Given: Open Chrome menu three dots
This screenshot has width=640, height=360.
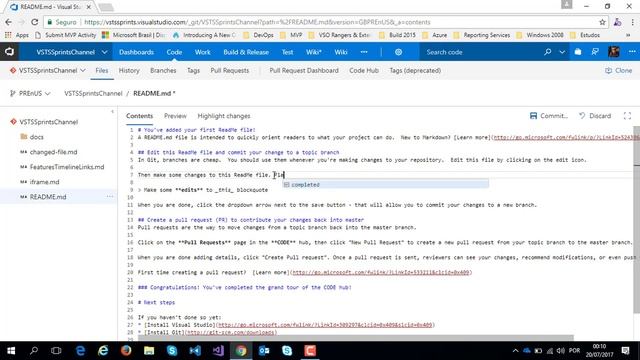Looking at the screenshot, I should click(x=633, y=22).
